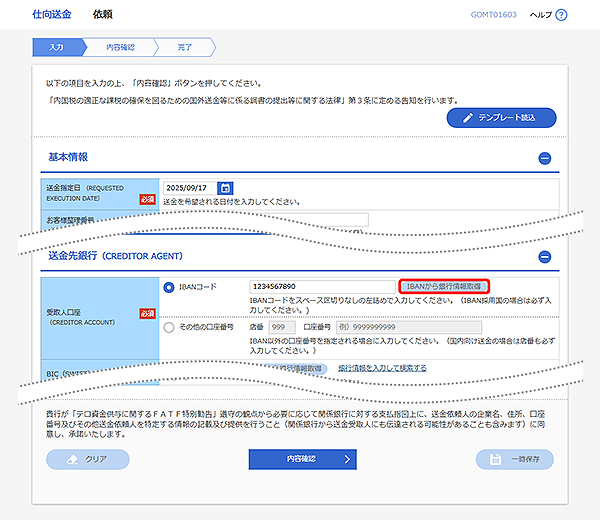This screenshot has width=600, height=520.
Task: Click the クリア button
Action: coord(88,459)
